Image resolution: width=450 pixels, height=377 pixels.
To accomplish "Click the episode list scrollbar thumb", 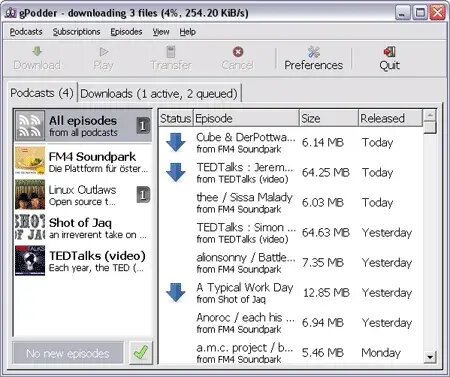I will click(x=430, y=127).
